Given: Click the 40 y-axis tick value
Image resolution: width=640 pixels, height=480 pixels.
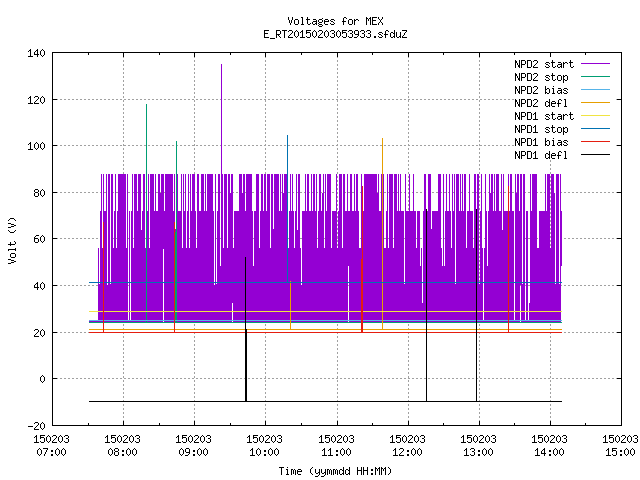Looking at the screenshot, I should coord(39,286).
